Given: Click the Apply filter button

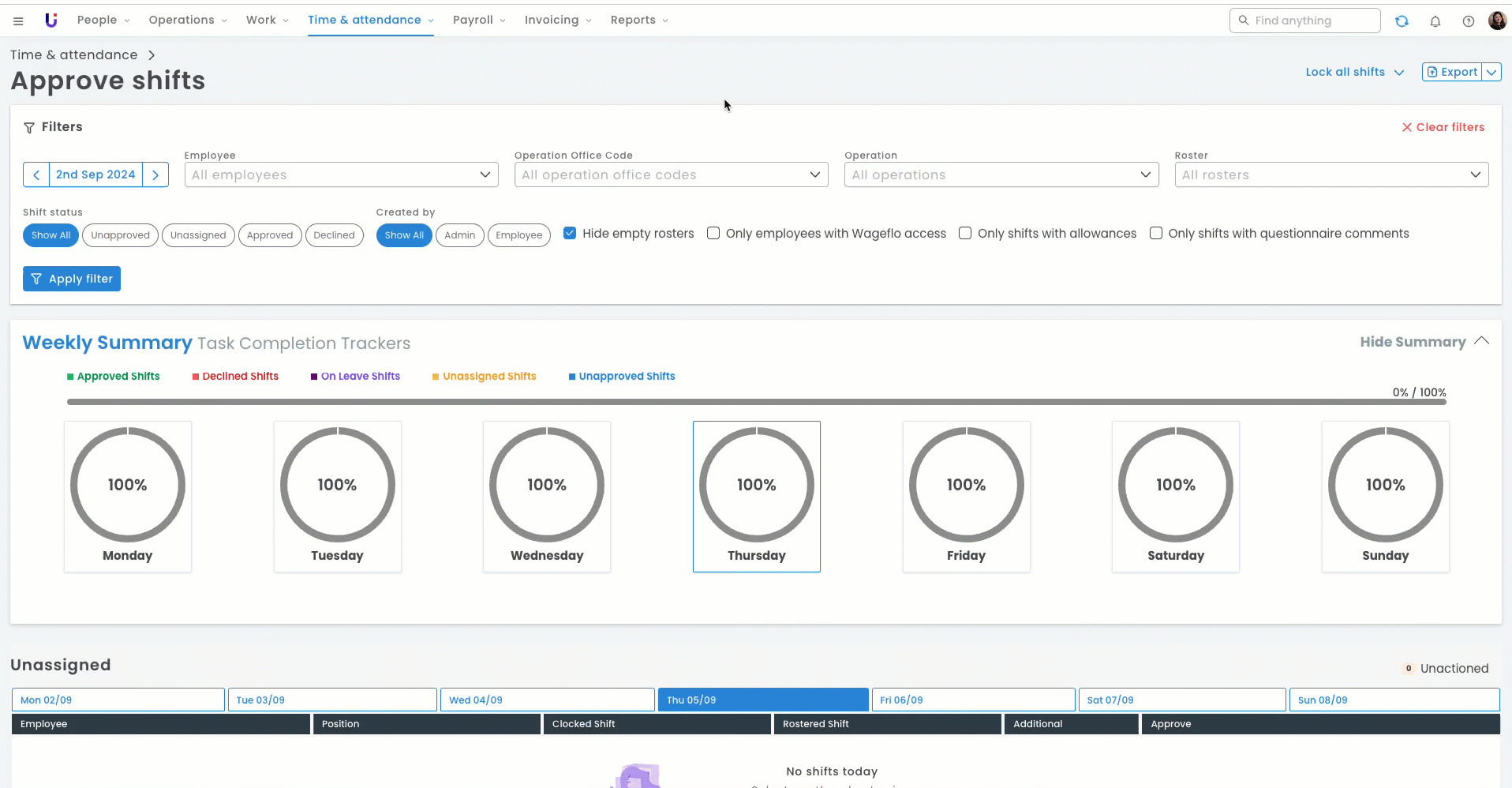Looking at the screenshot, I should tap(72, 279).
